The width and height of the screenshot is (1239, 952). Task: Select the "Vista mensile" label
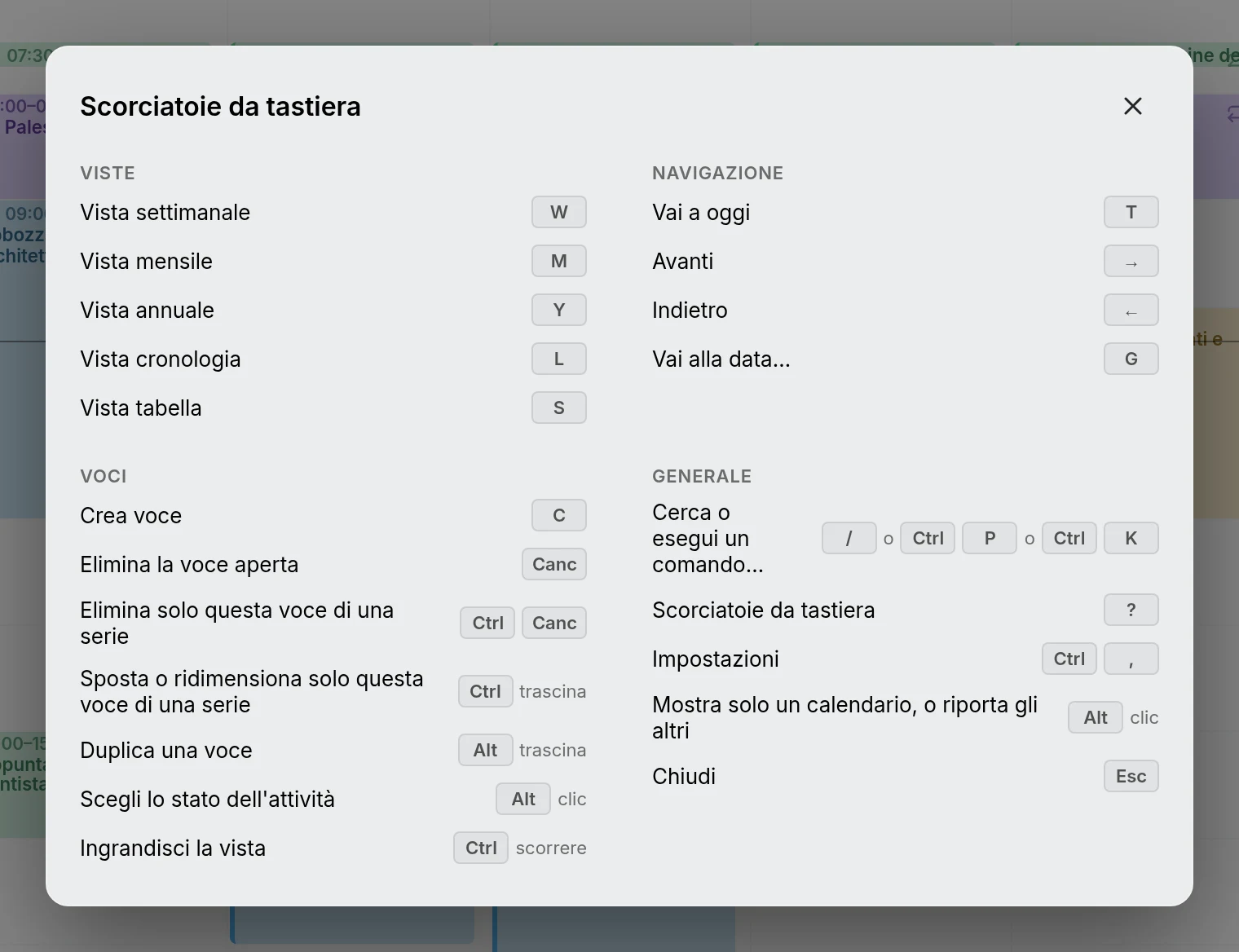pos(146,261)
